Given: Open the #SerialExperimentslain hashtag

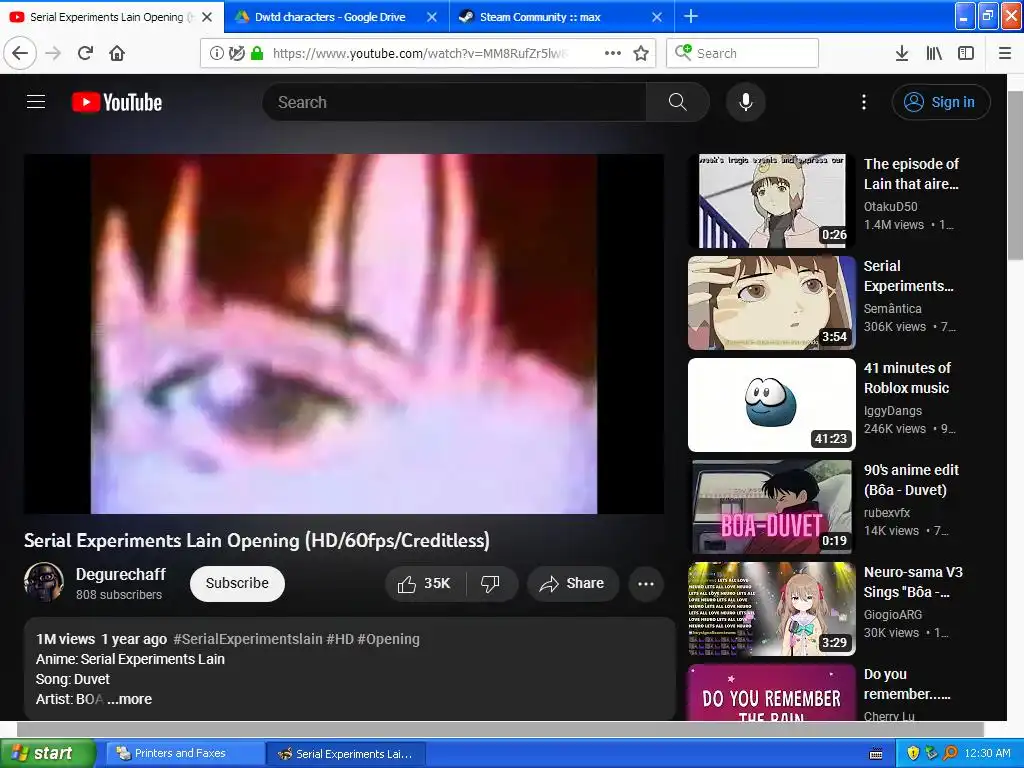Looking at the screenshot, I should coord(247,639).
